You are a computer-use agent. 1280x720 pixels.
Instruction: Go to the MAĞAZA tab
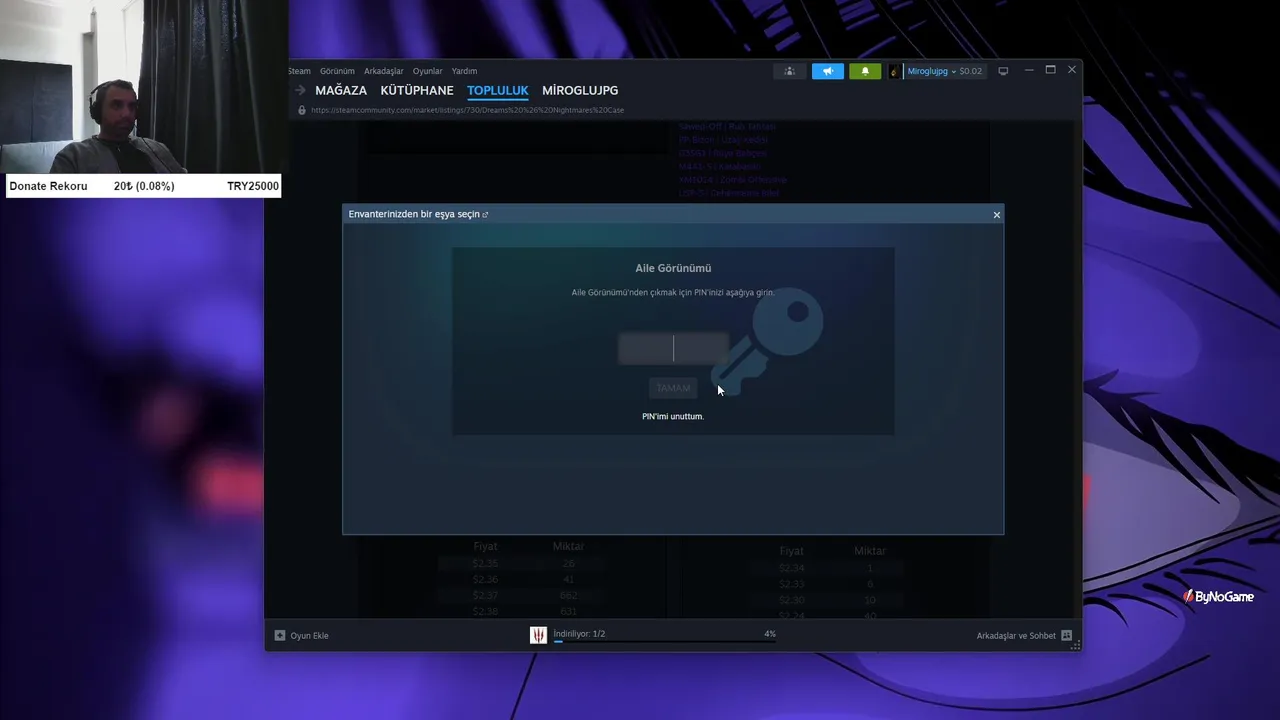[341, 90]
